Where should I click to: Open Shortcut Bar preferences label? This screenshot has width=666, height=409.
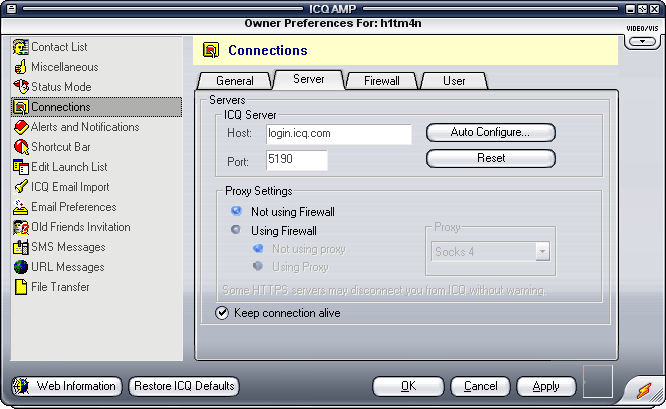click(x=61, y=147)
